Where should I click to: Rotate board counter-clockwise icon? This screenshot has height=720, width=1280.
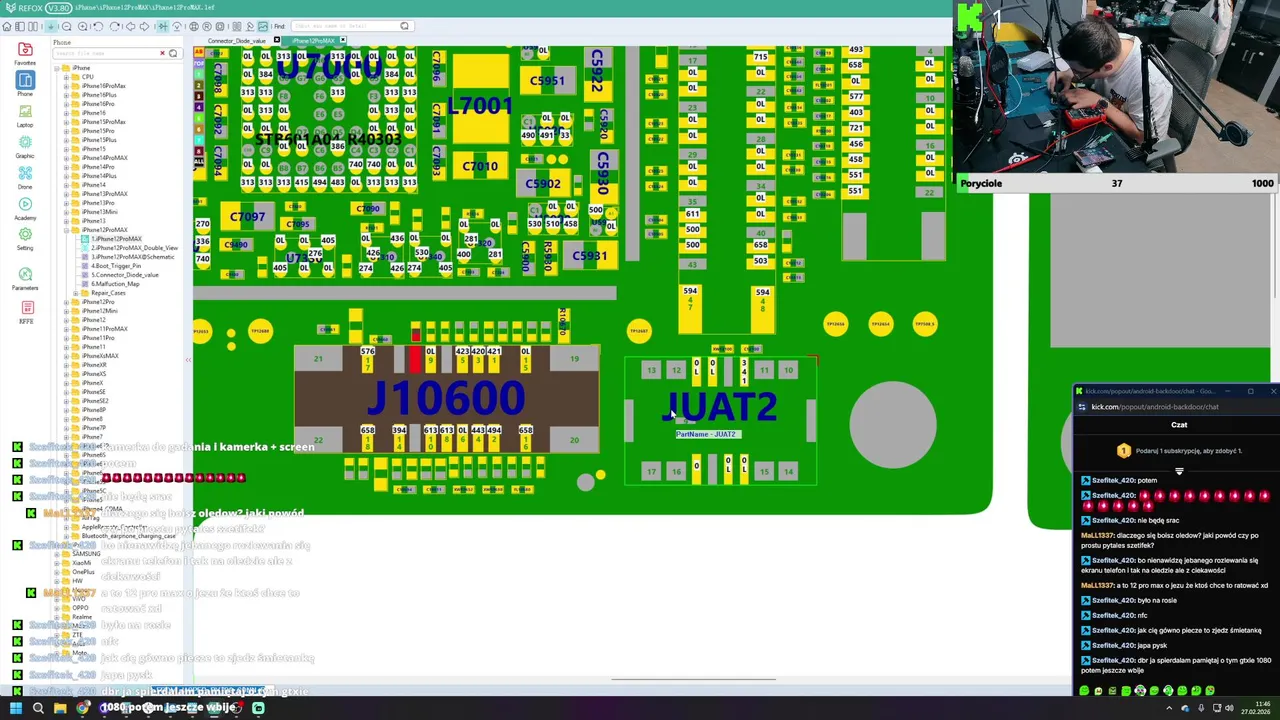pos(98,26)
